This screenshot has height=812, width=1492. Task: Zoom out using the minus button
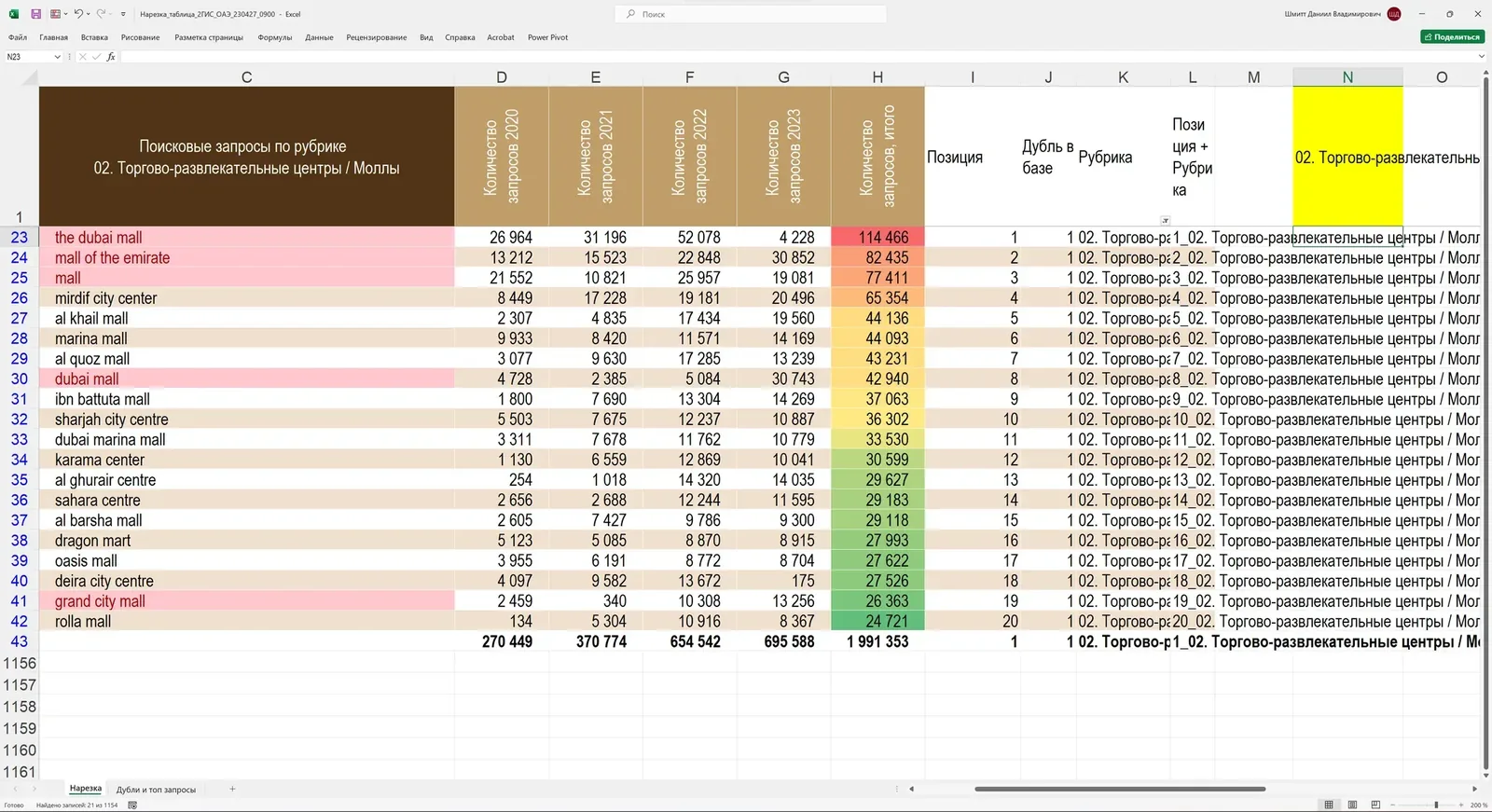(x=1391, y=805)
